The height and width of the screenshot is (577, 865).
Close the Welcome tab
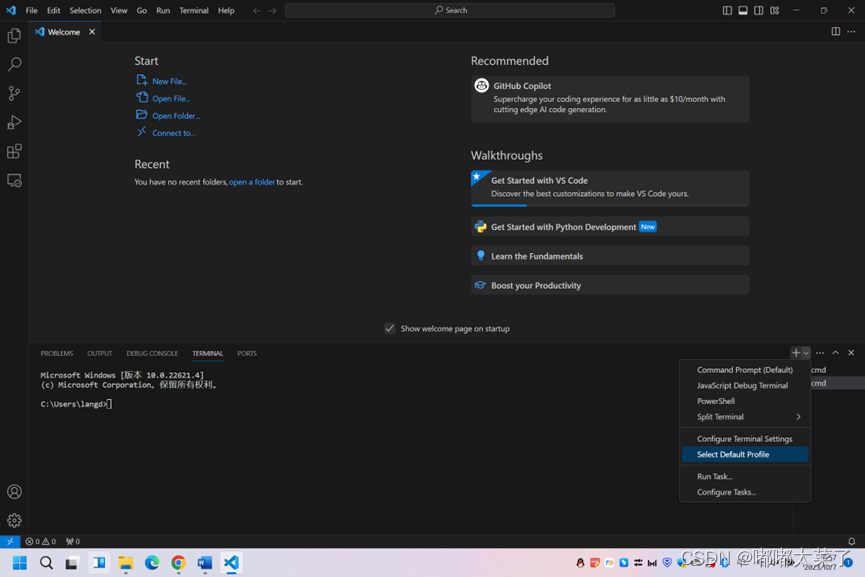[x=92, y=31]
